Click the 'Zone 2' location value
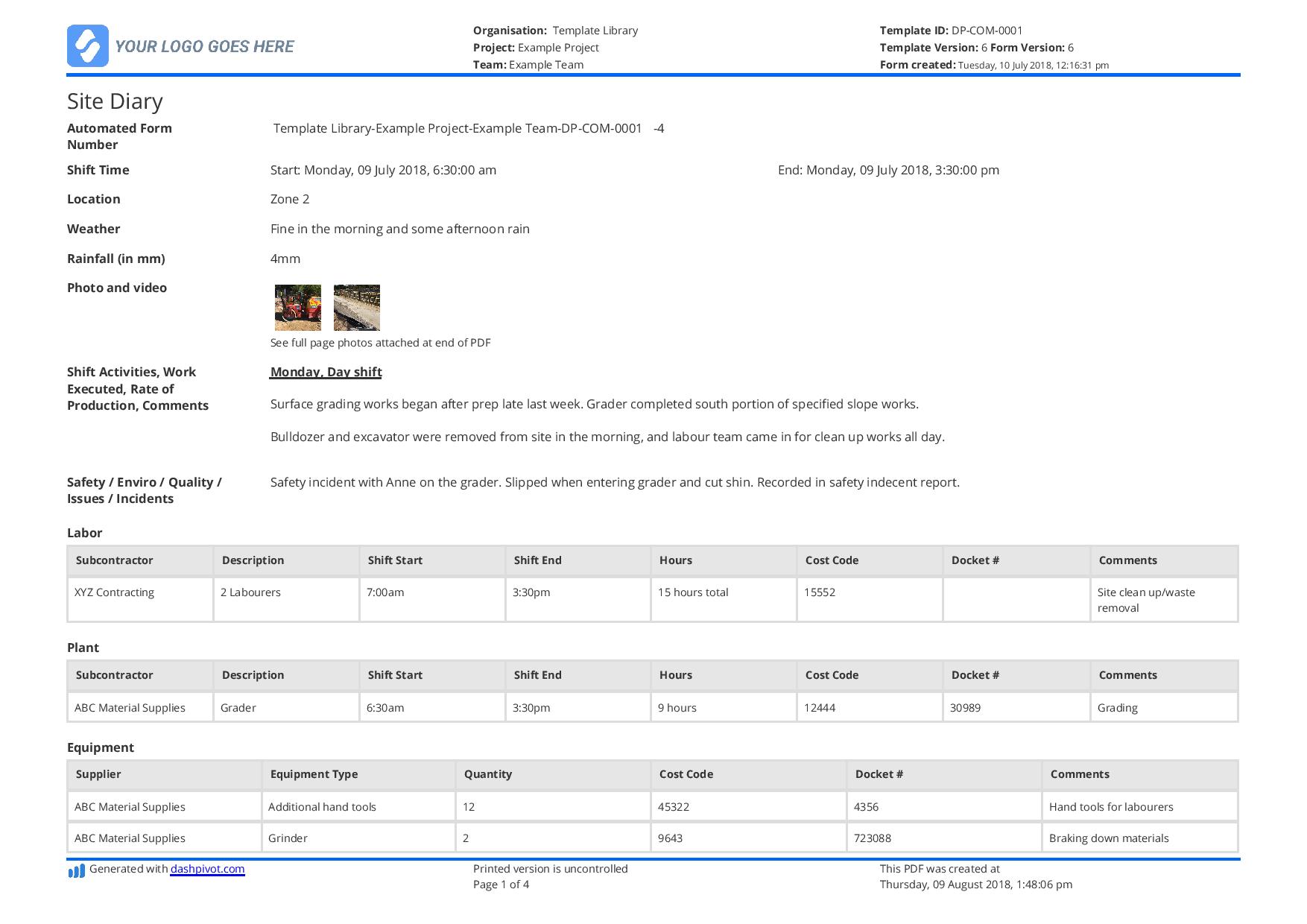The width and height of the screenshot is (1307, 924). [x=290, y=199]
